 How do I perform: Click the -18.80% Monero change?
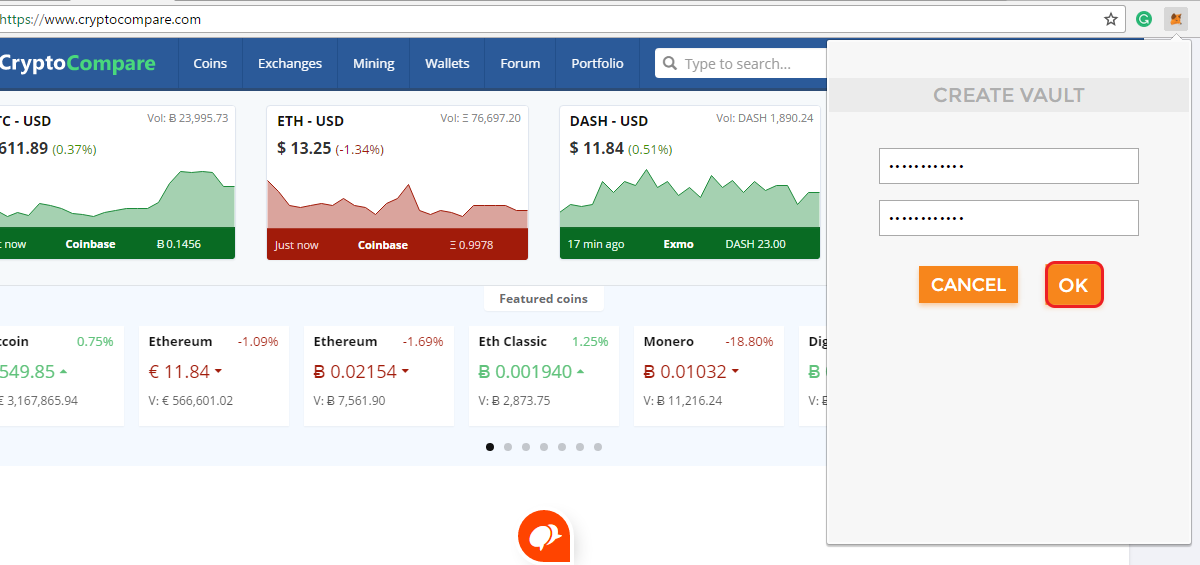click(x=749, y=341)
